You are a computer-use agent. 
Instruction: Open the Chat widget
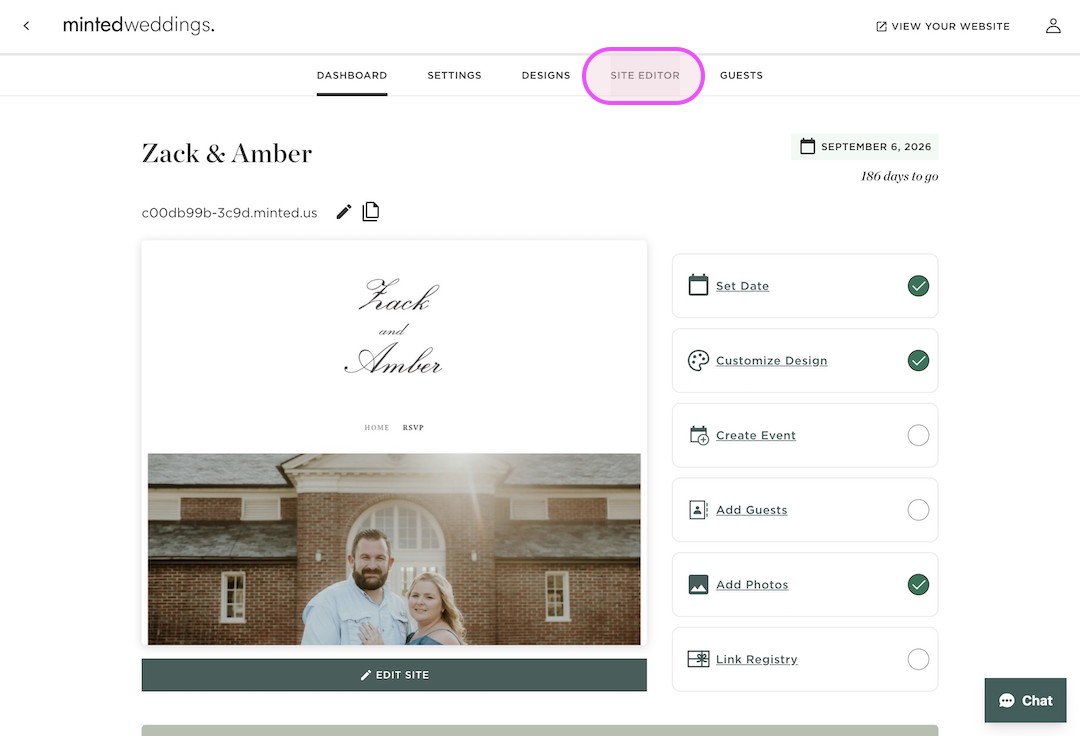click(x=1025, y=700)
